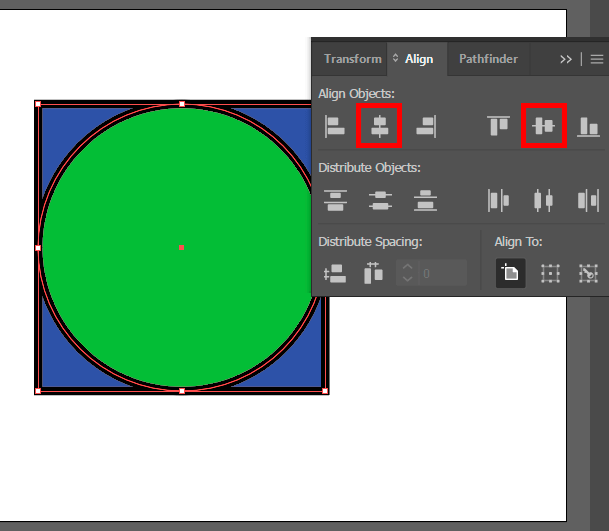Click the blue square's bottom-left corner
Viewport: 609px width, 531px height.
click(x=38, y=391)
